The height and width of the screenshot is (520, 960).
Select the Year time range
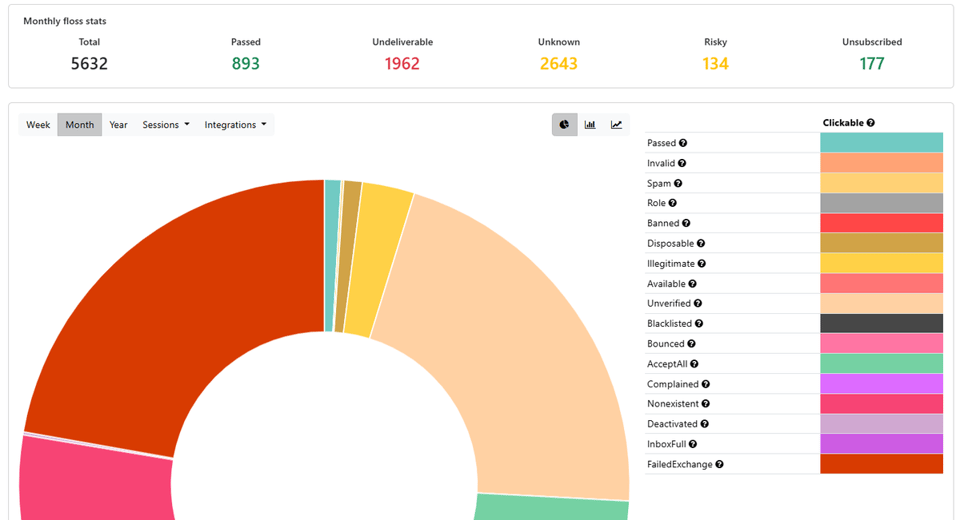pyautogui.click(x=118, y=124)
